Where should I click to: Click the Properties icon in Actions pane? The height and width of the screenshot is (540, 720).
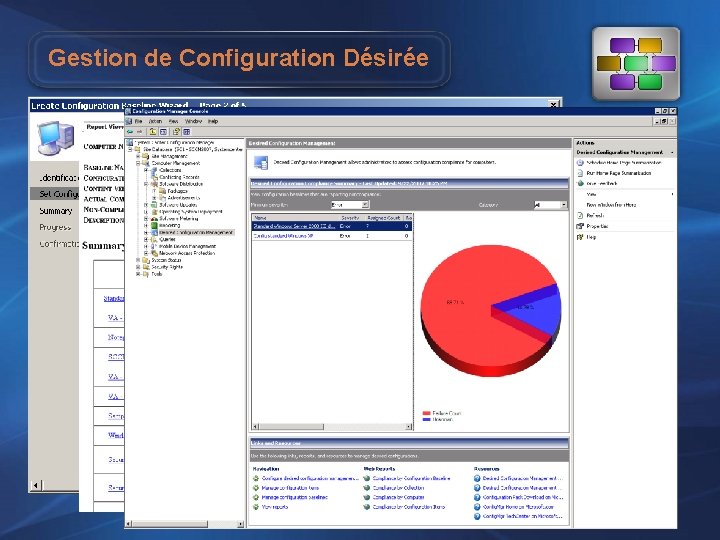click(x=580, y=226)
